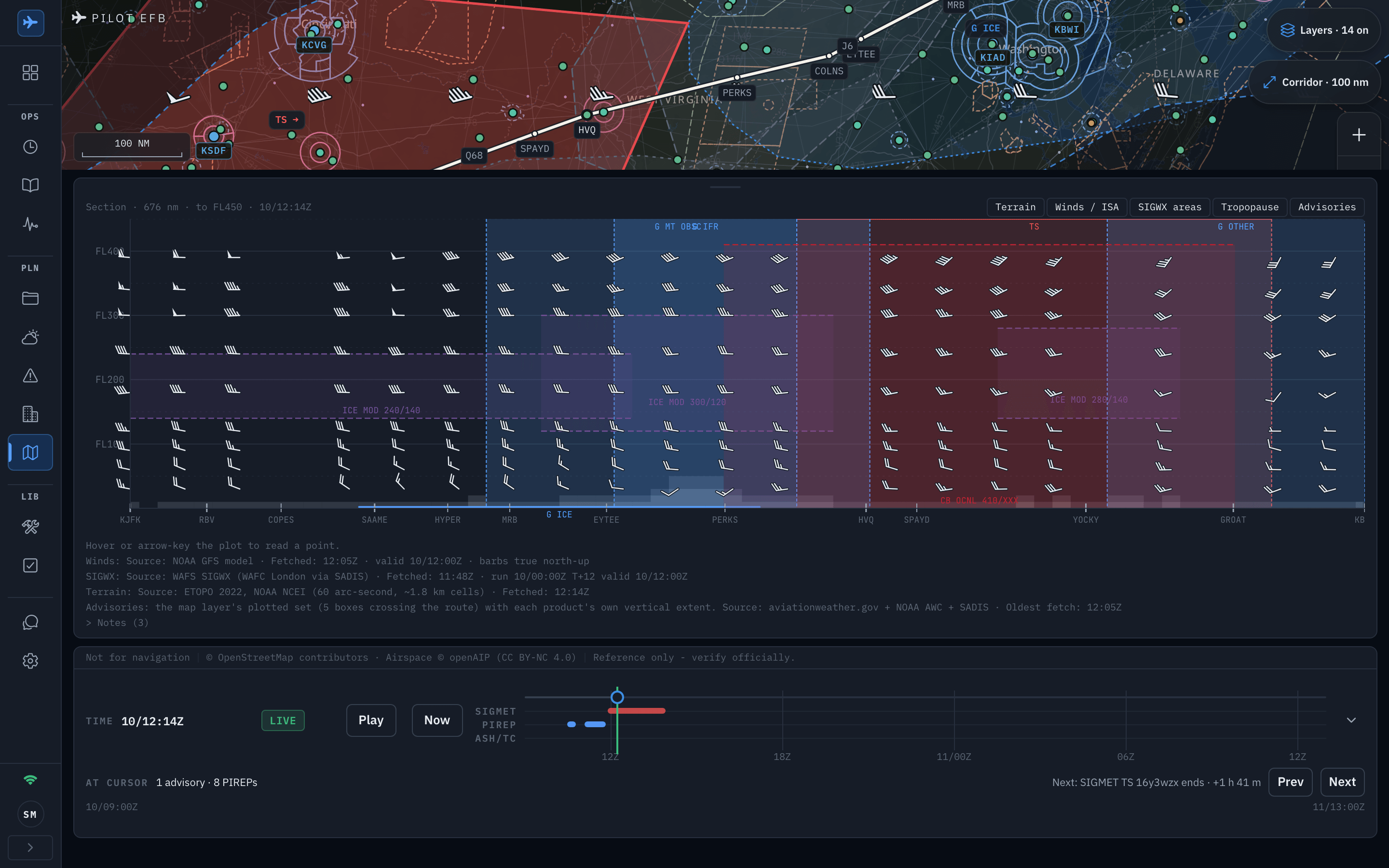1389x868 pixels.
Task: Click the TS advisory tag on the map
Action: click(287, 120)
